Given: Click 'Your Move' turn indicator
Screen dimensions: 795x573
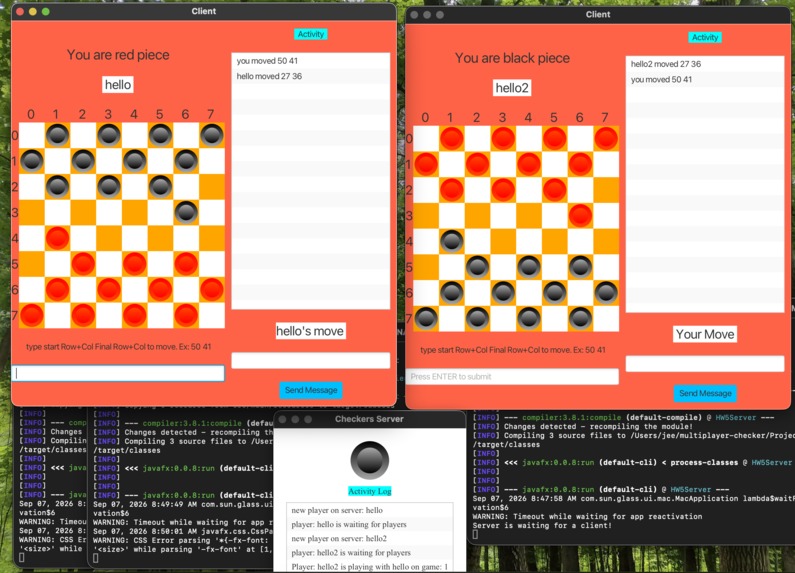Looking at the screenshot, I should pyautogui.click(x=705, y=334).
